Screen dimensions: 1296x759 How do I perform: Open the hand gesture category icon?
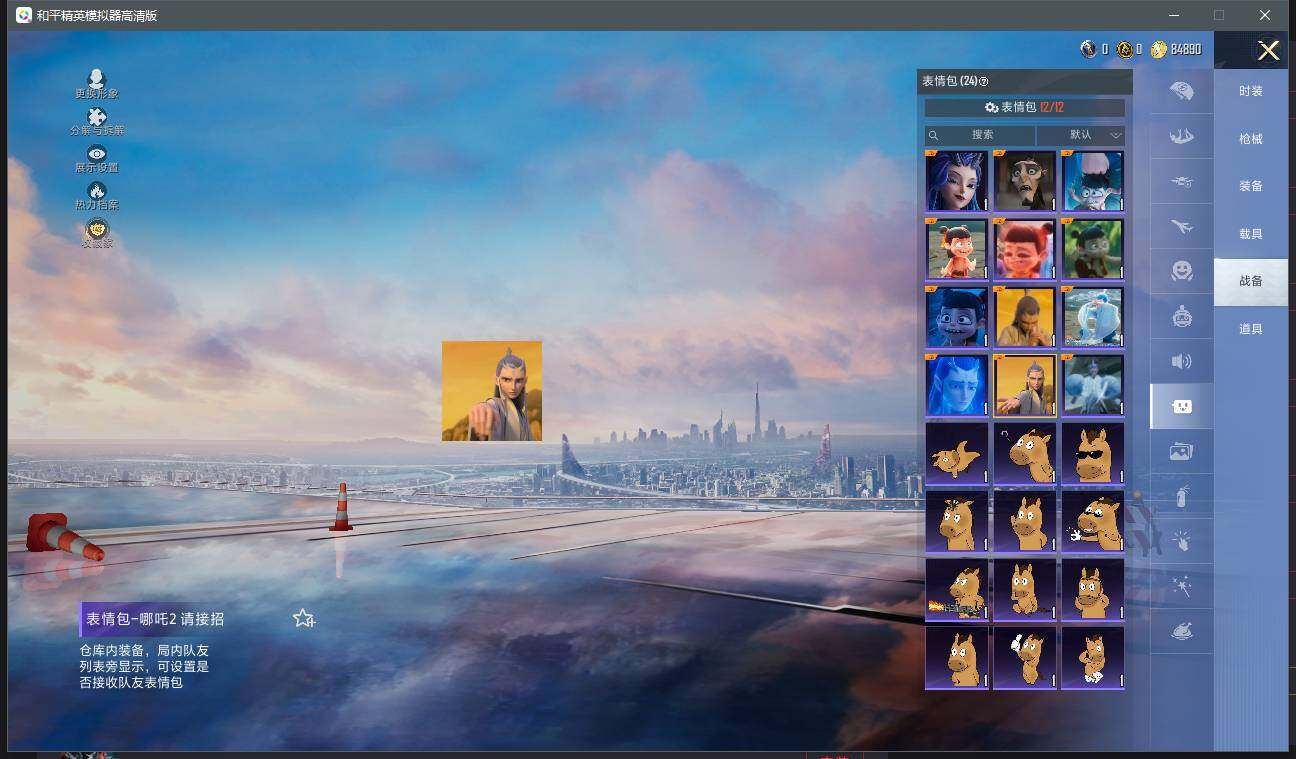click(1182, 541)
